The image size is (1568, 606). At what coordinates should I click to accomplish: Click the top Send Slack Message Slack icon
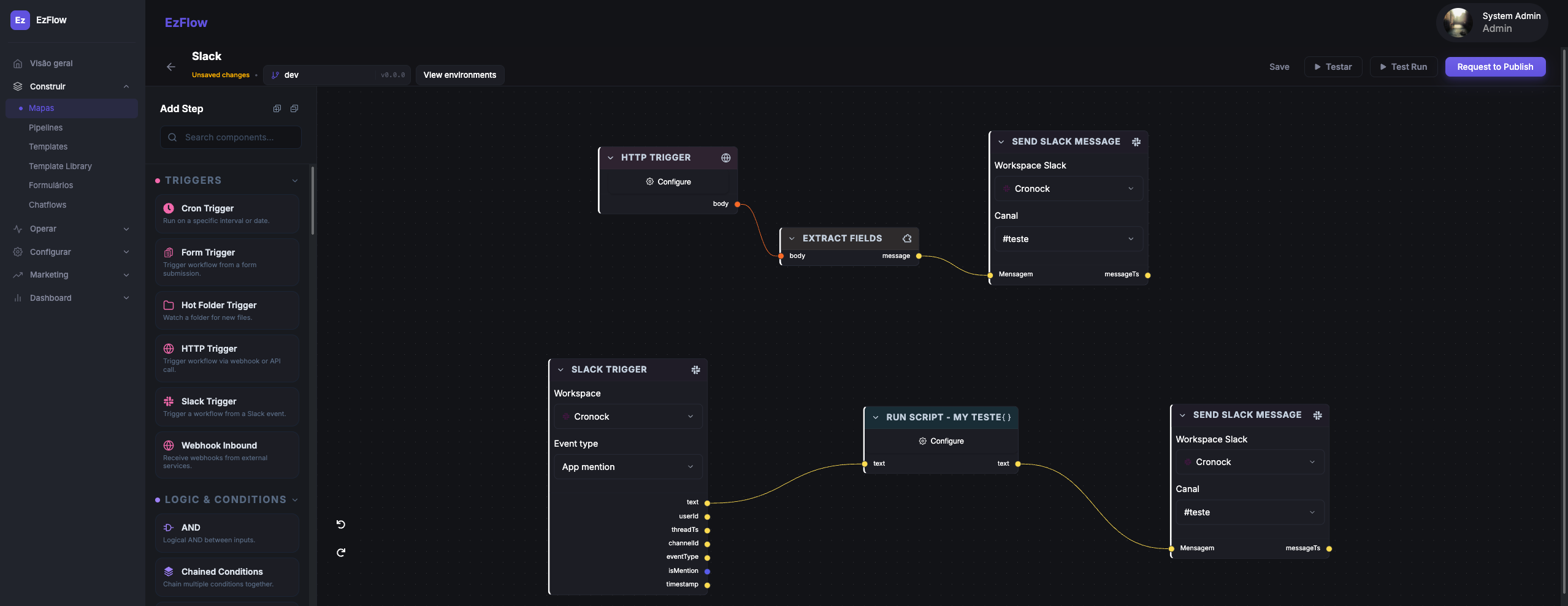tap(1136, 142)
